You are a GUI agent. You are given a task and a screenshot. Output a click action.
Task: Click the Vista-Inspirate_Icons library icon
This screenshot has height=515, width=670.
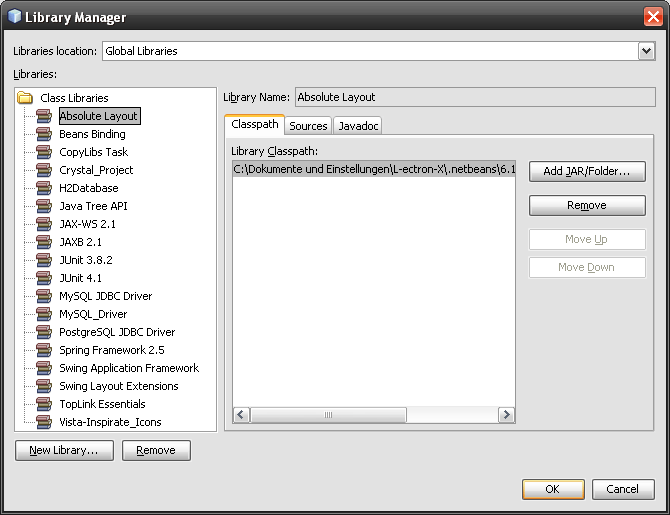tap(44, 422)
